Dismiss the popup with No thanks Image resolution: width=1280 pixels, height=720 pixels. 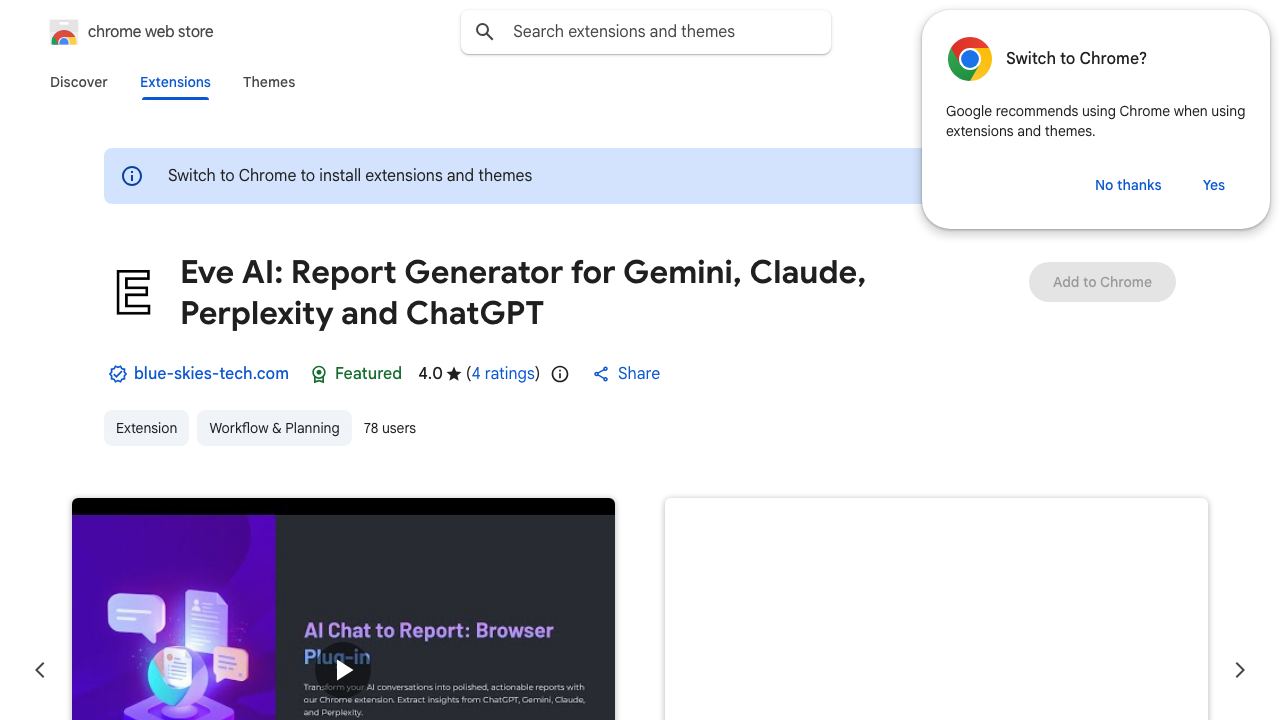point(1128,185)
